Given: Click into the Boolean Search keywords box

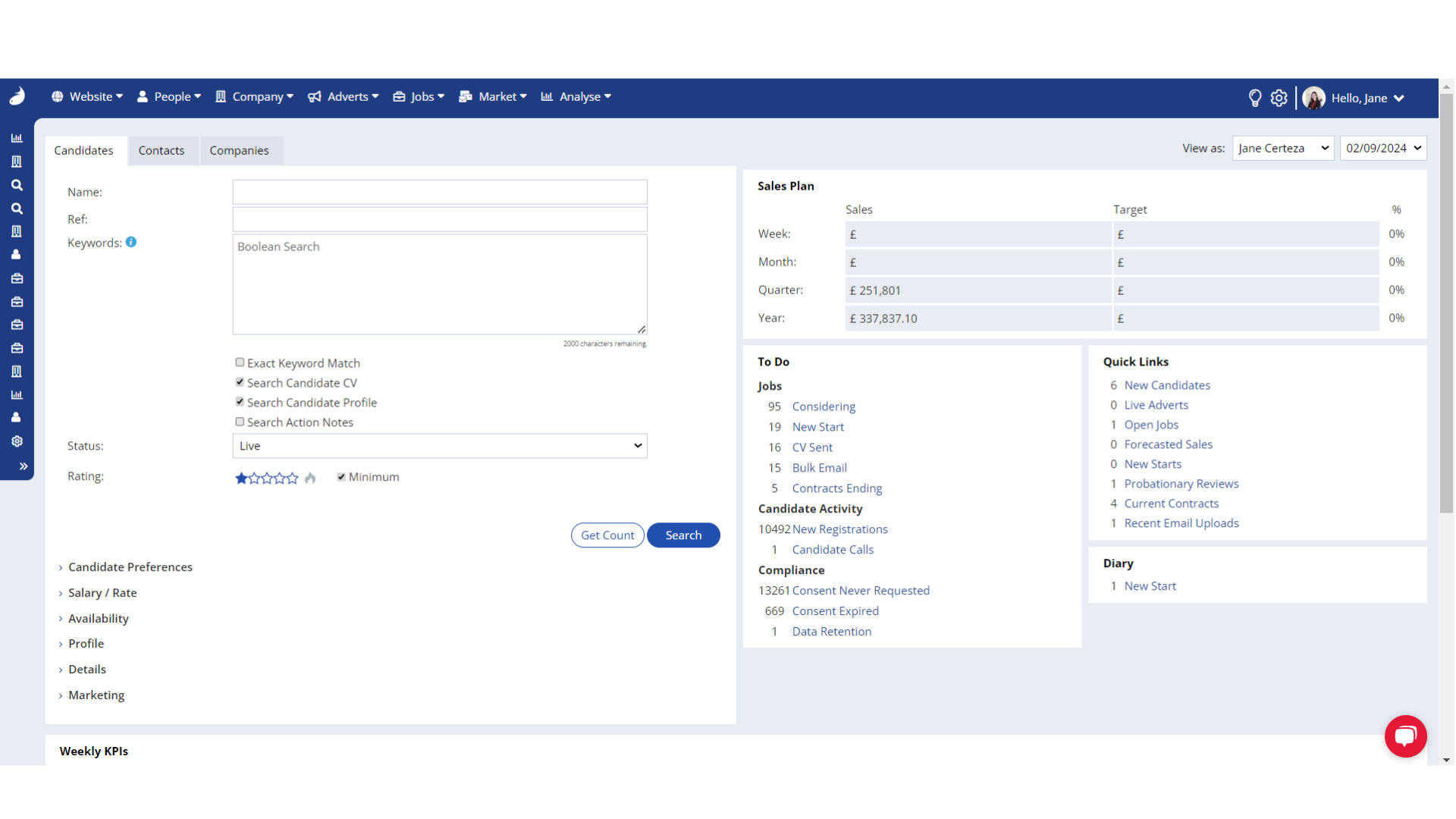Looking at the screenshot, I should click(440, 284).
